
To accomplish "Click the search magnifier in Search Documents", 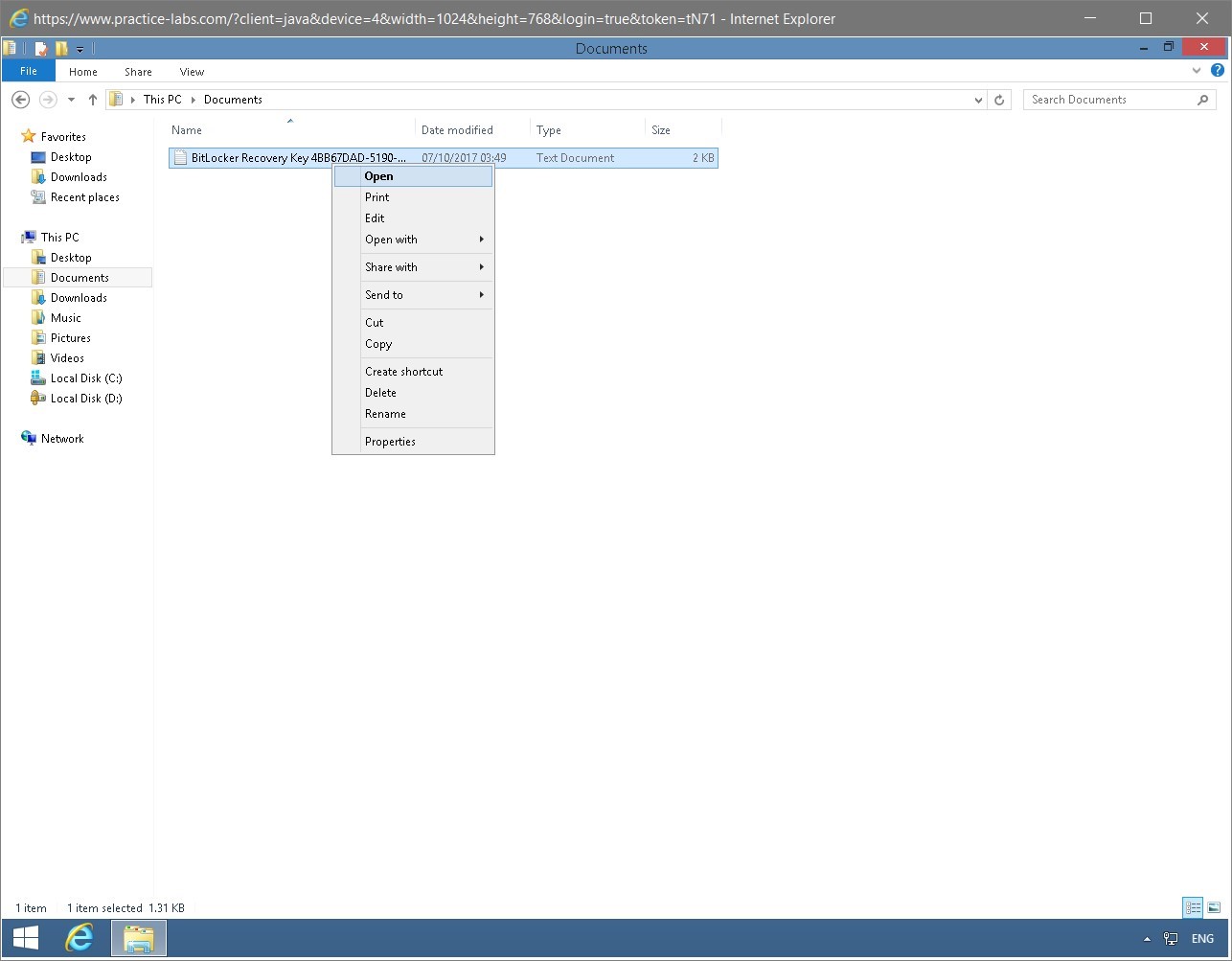I will pos(1203,99).
